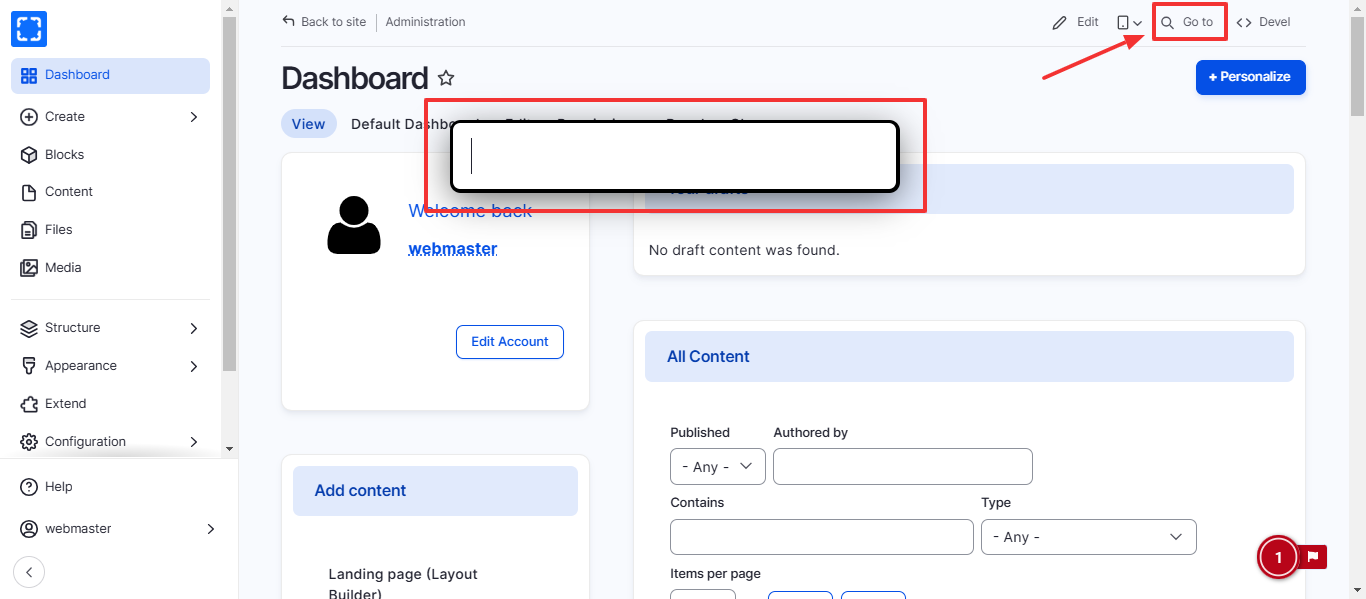Click the Edit Account button
The image size is (1366, 599).
click(x=509, y=342)
